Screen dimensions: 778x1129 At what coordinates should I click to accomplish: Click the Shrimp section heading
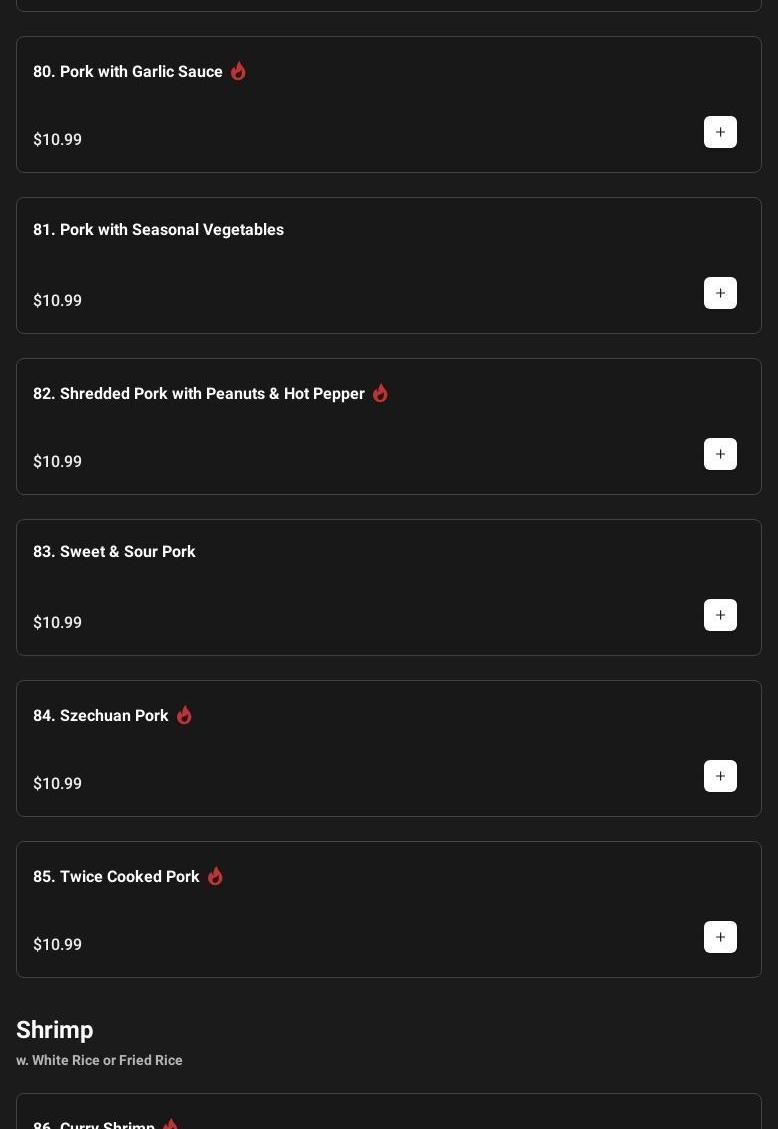pyautogui.click(x=55, y=1030)
